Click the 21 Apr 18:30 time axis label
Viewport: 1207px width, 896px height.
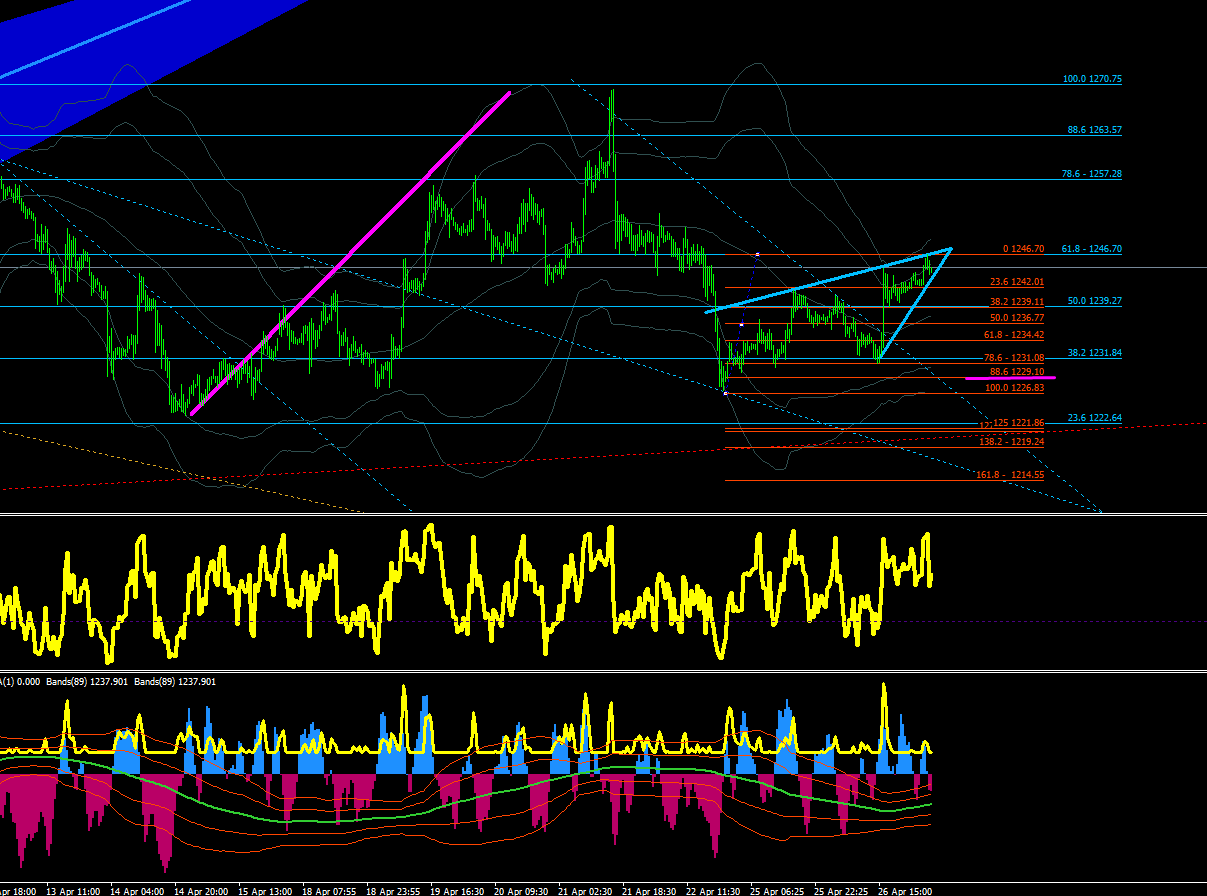click(650, 890)
